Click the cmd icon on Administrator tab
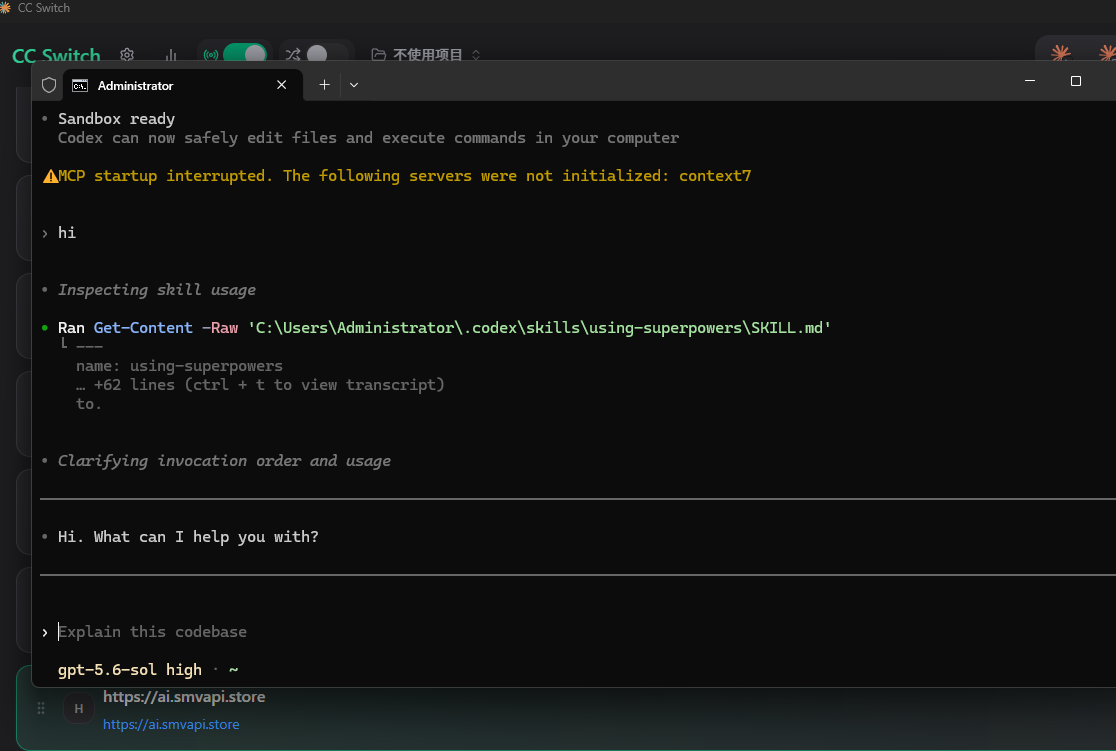 coord(80,85)
